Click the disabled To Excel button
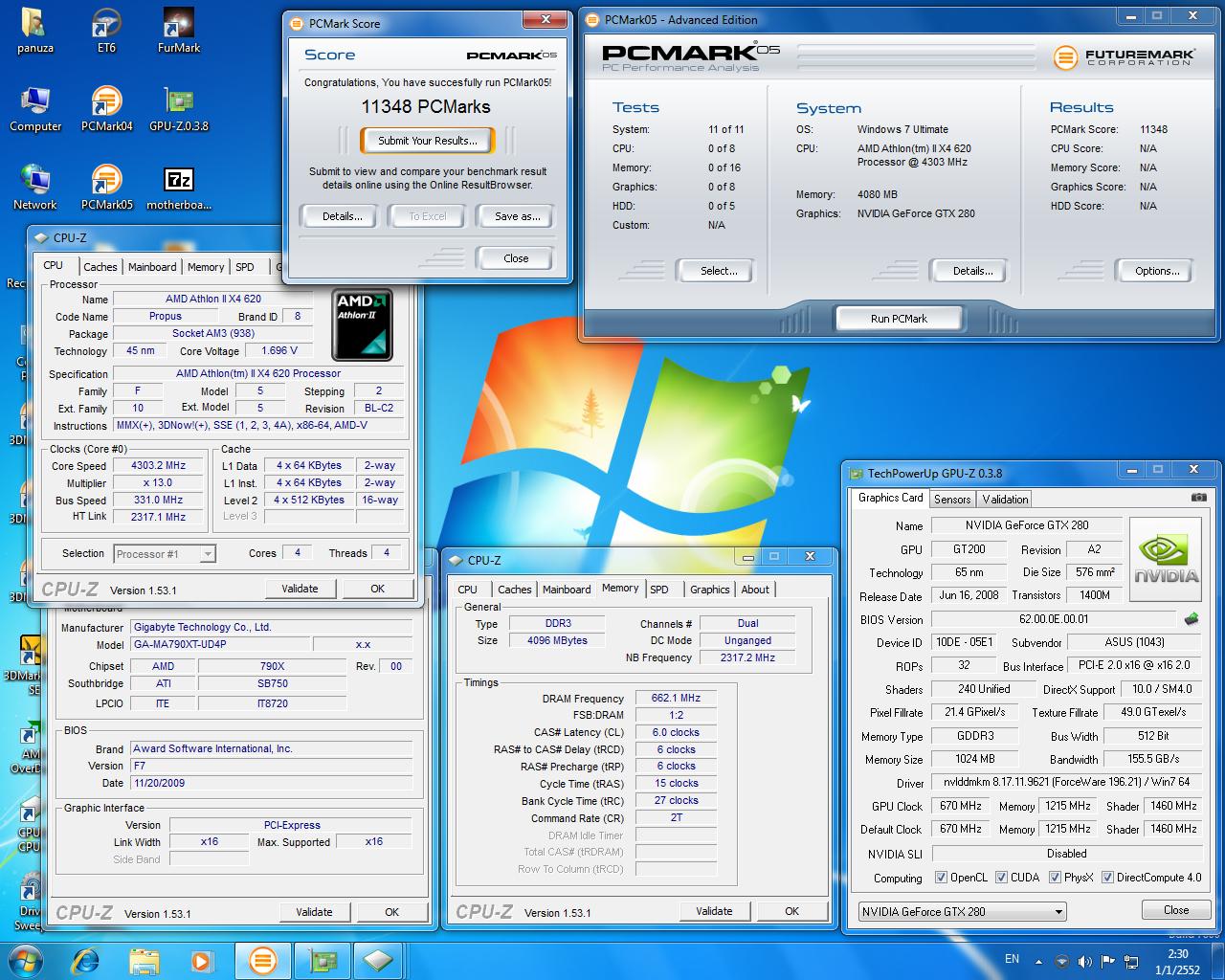Image resolution: width=1225 pixels, height=980 pixels. point(428,216)
